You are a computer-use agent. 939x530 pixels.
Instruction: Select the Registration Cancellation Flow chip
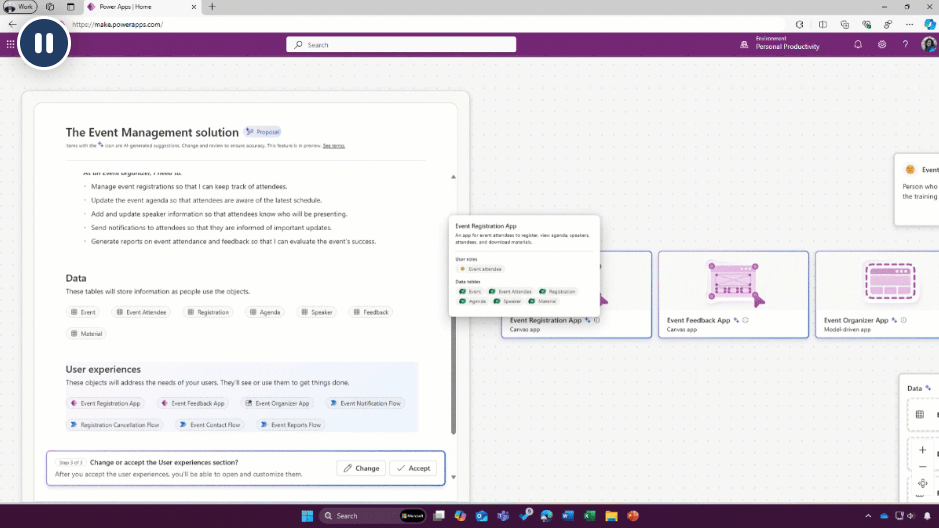pos(114,425)
